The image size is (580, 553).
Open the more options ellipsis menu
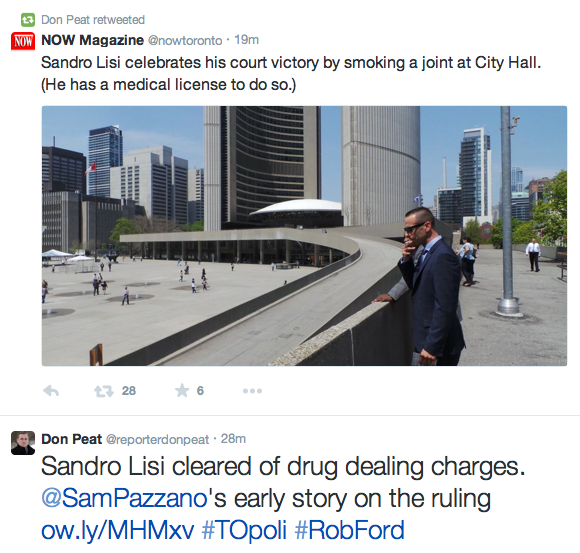tap(252, 391)
